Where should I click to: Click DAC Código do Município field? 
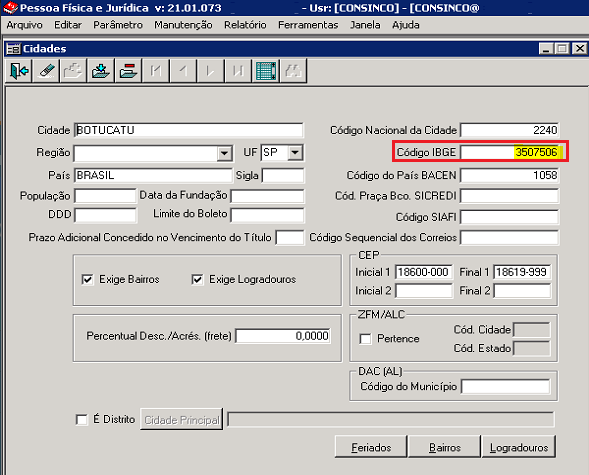(506, 386)
